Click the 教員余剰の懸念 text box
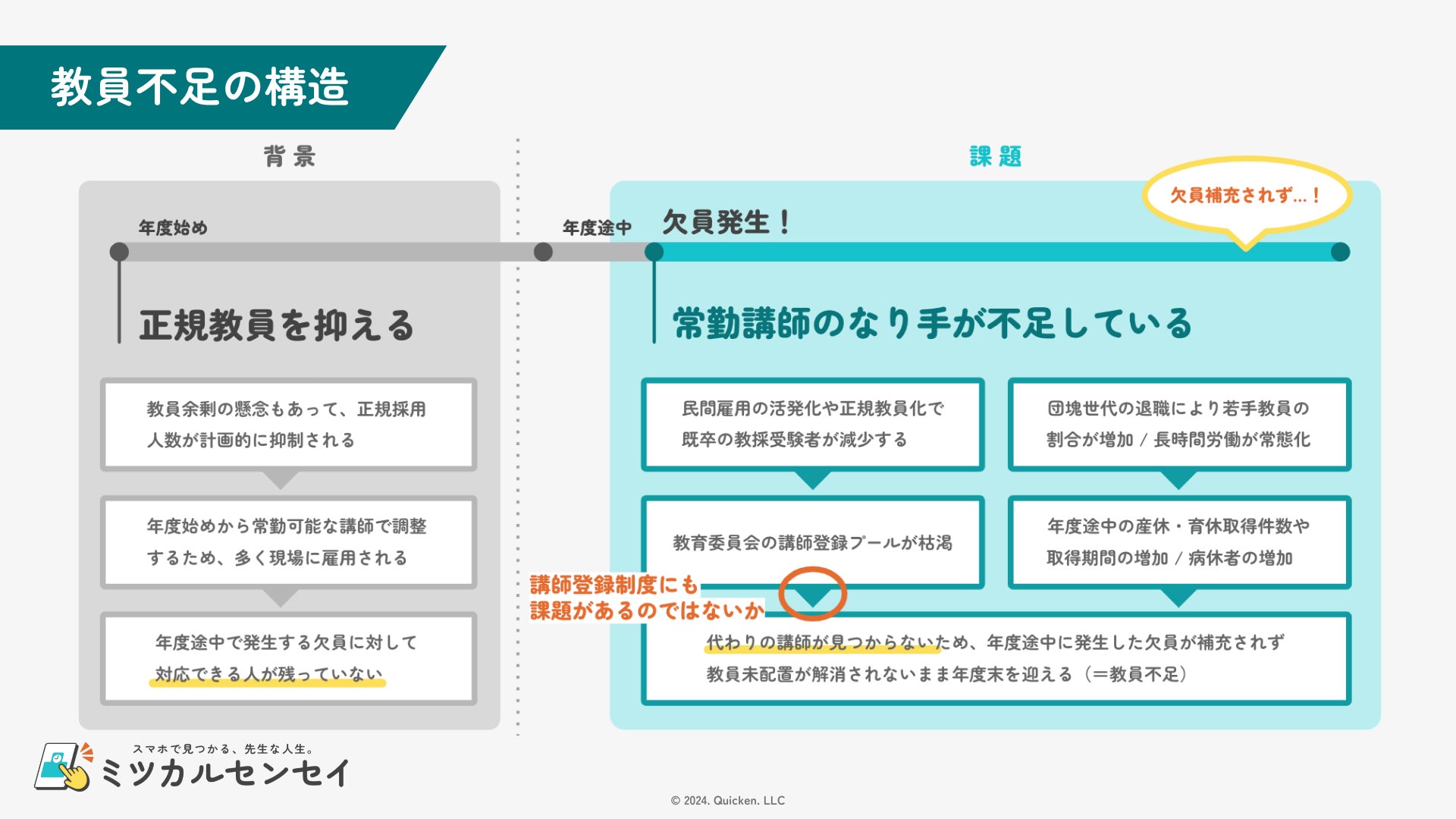1456x819 pixels. (x=288, y=425)
